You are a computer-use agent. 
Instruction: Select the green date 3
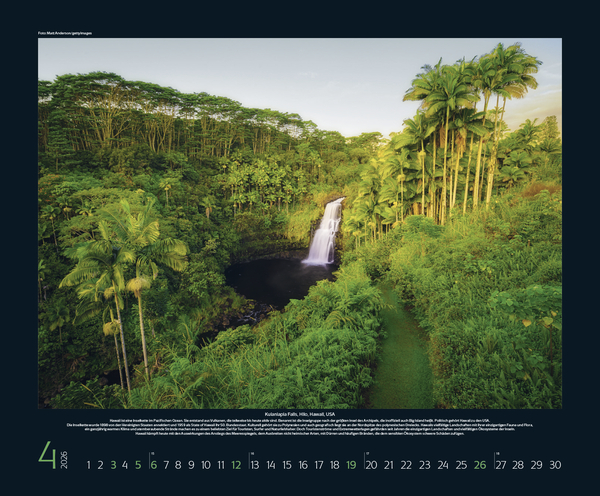(x=113, y=465)
